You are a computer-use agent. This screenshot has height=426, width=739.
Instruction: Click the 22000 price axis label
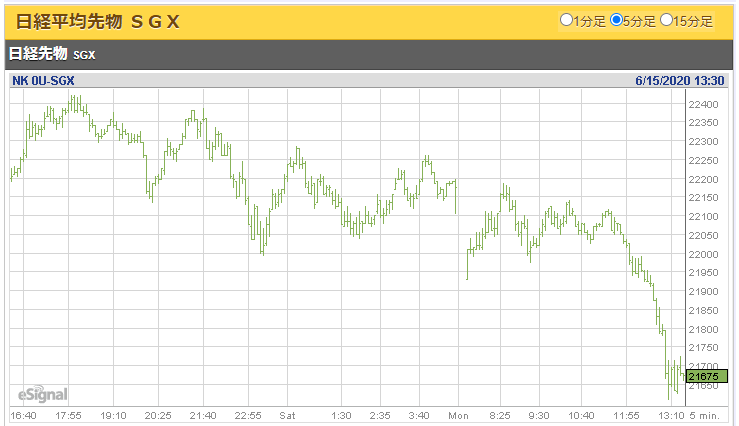(x=703, y=254)
